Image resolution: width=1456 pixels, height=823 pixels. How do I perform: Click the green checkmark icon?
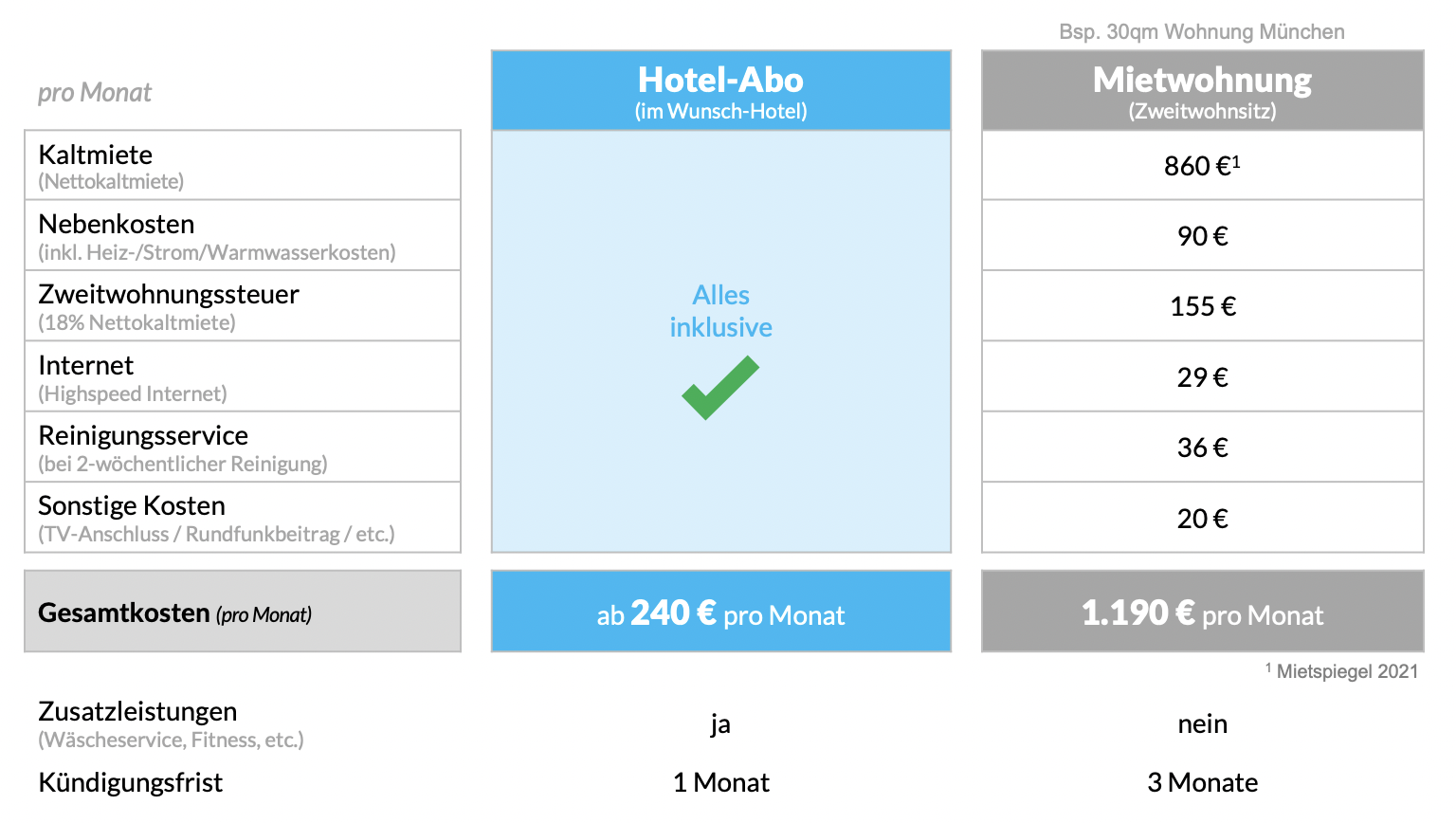(720, 387)
